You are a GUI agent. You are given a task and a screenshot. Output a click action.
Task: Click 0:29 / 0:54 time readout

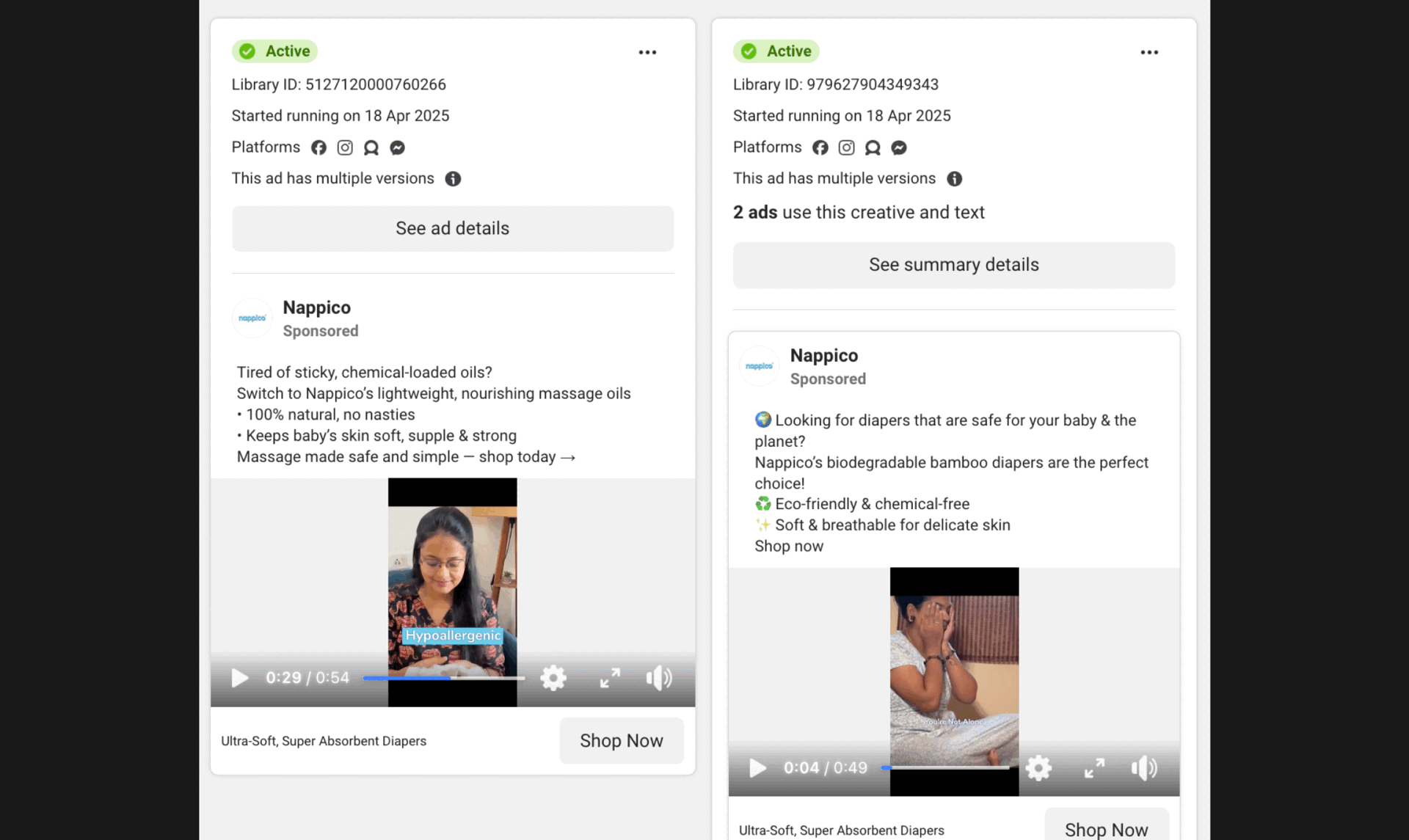coord(307,678)
